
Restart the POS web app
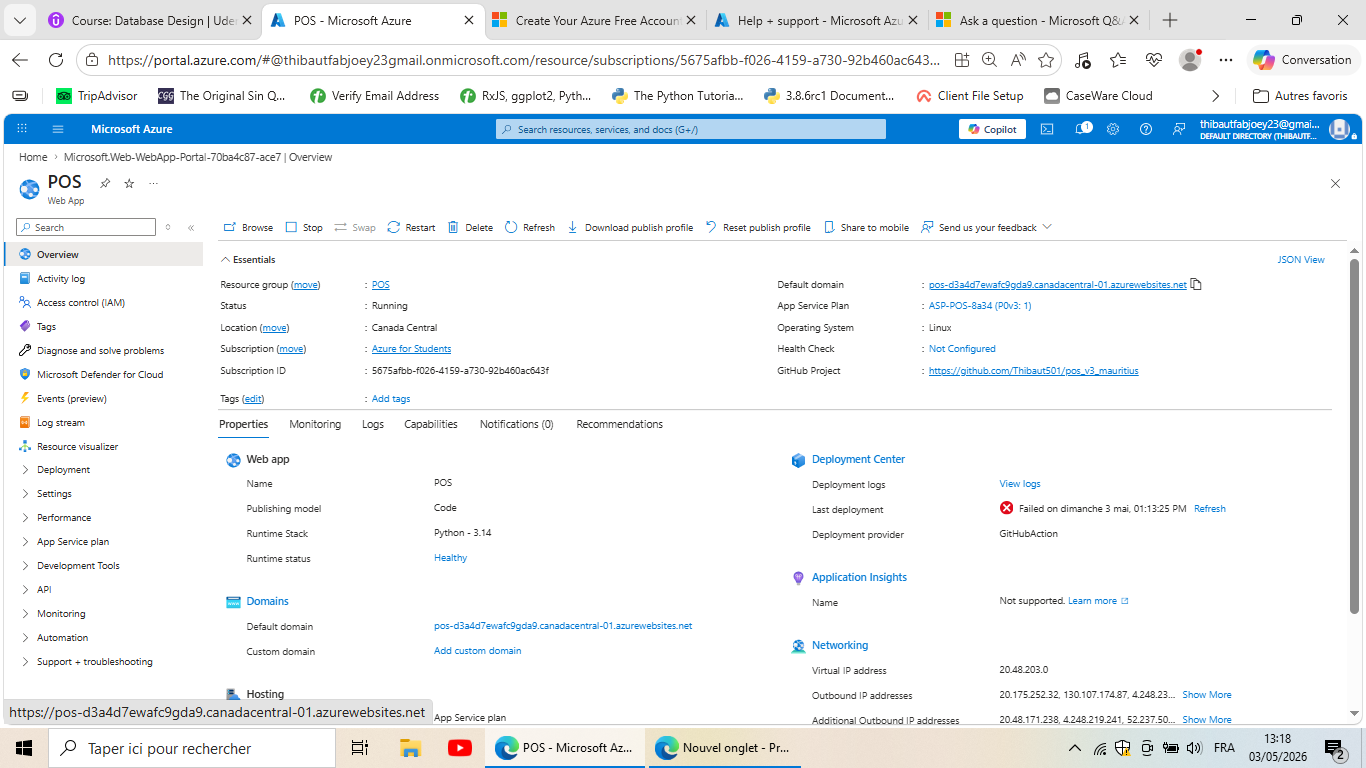pyautogui.click(x=411, y=227)
